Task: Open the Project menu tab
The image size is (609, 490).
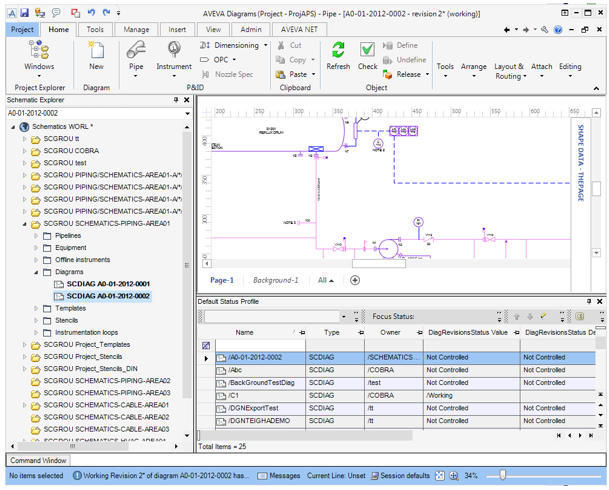Action: [x=22, y=30]
